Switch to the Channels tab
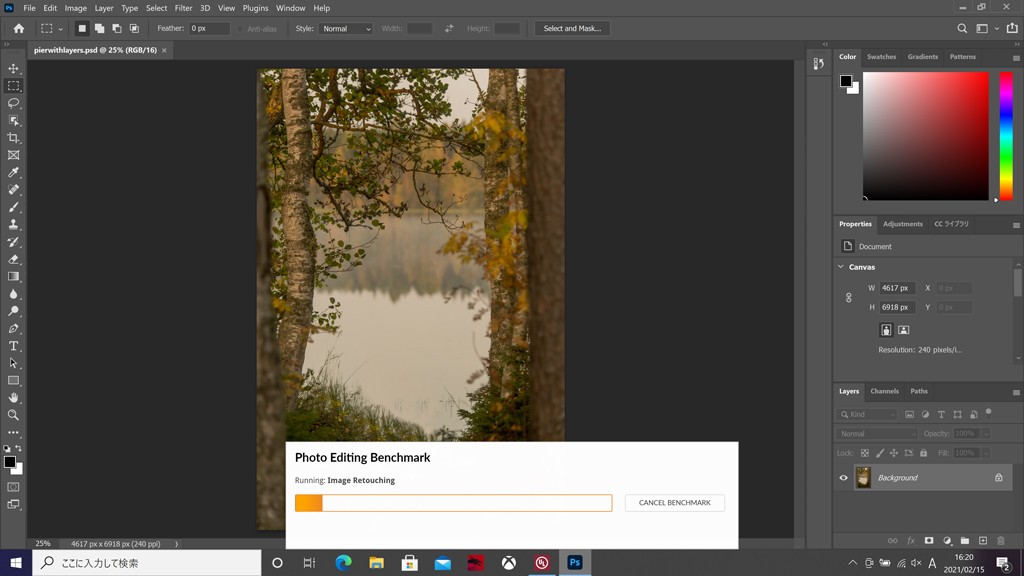1024x576 pixels. (x=884, y=391)
